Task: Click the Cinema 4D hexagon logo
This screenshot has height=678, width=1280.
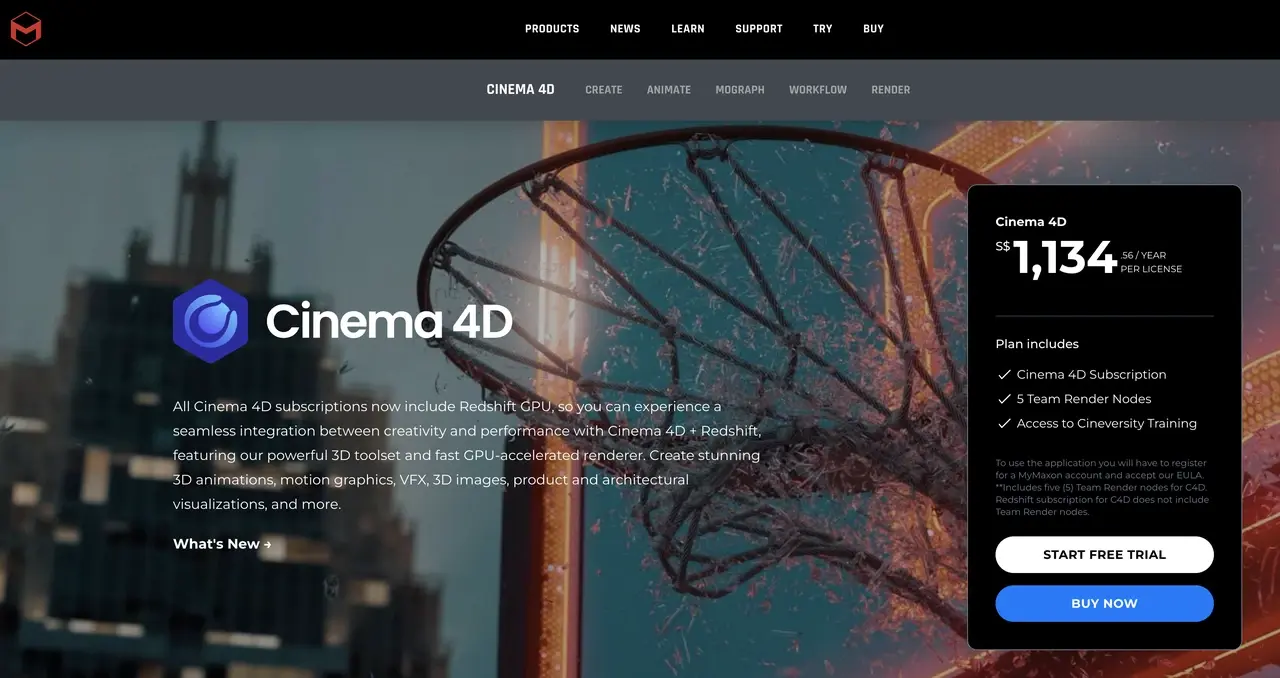Action: click(x=210, y=321)
